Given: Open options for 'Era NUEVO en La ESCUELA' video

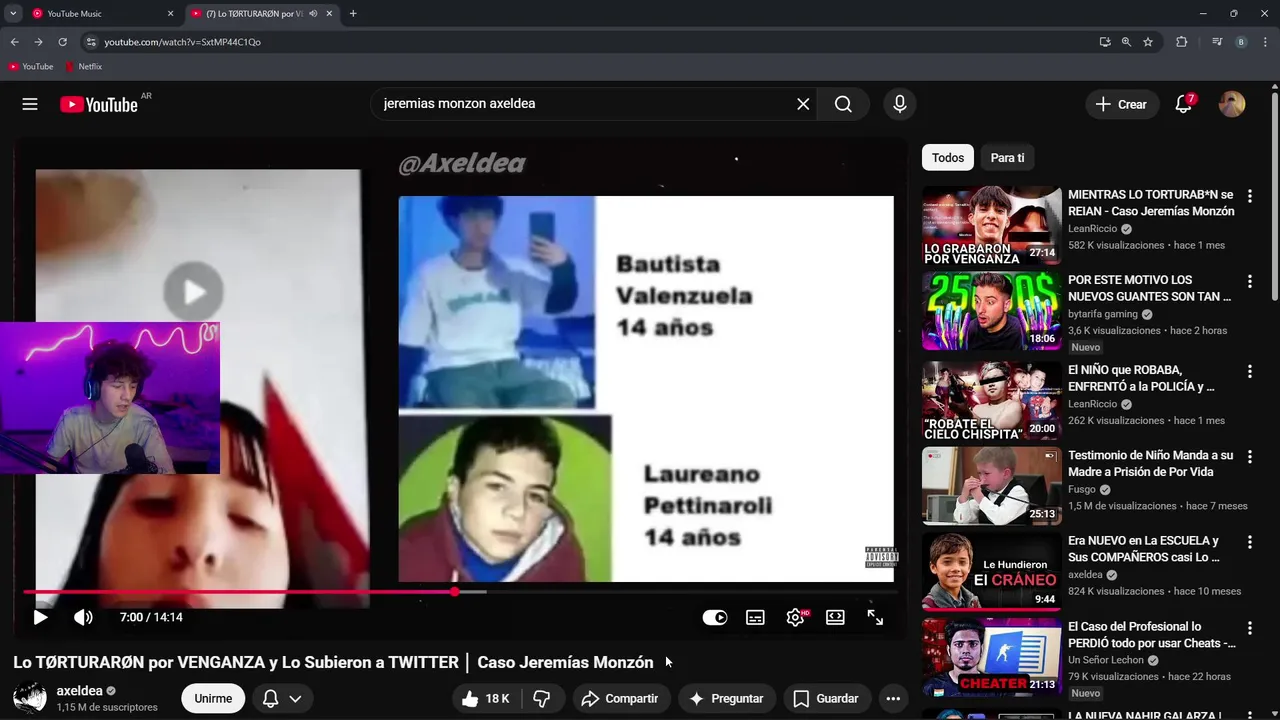Looking at the screenshot, I should (1249, 542).
